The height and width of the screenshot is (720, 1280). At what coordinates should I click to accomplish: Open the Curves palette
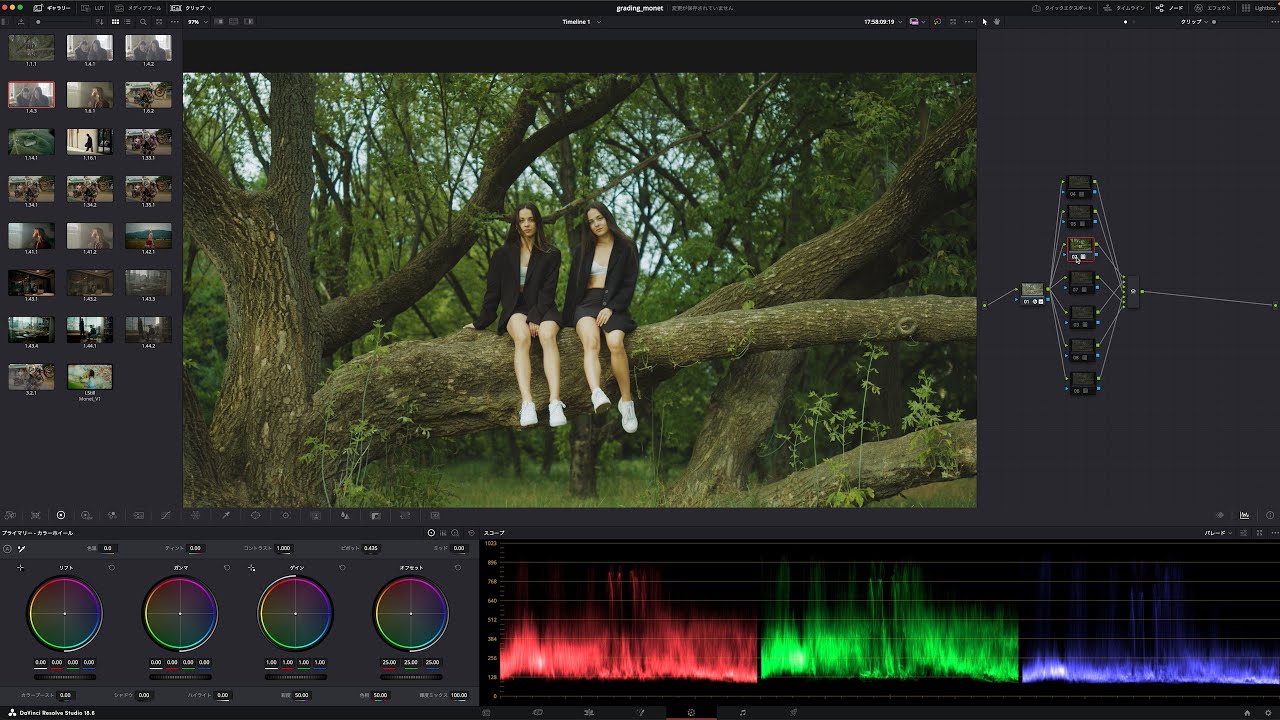[x=165, y=515]
